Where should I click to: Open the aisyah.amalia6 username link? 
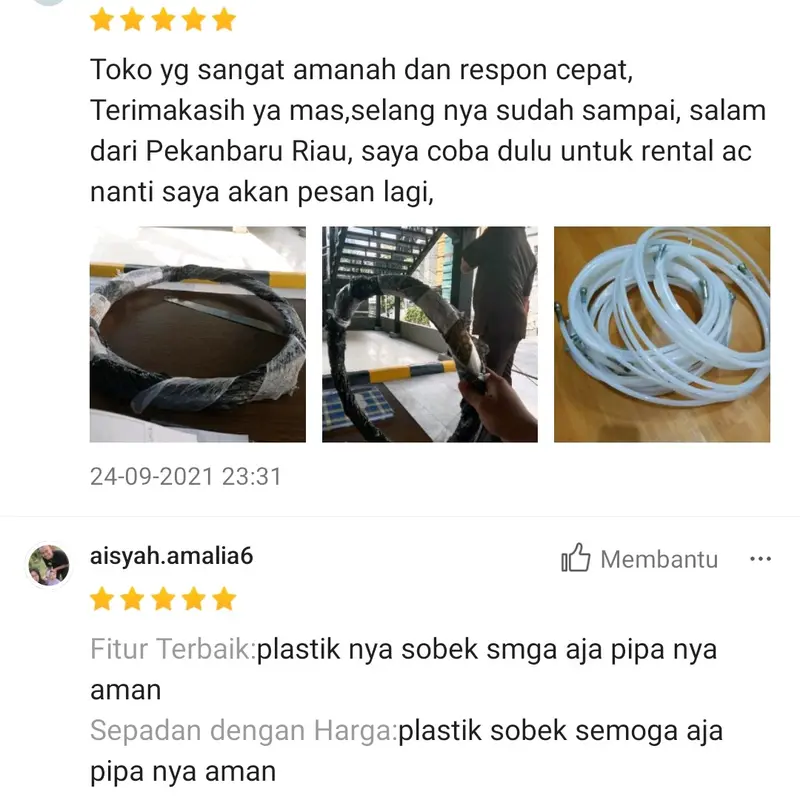click(x=171, y=556)
